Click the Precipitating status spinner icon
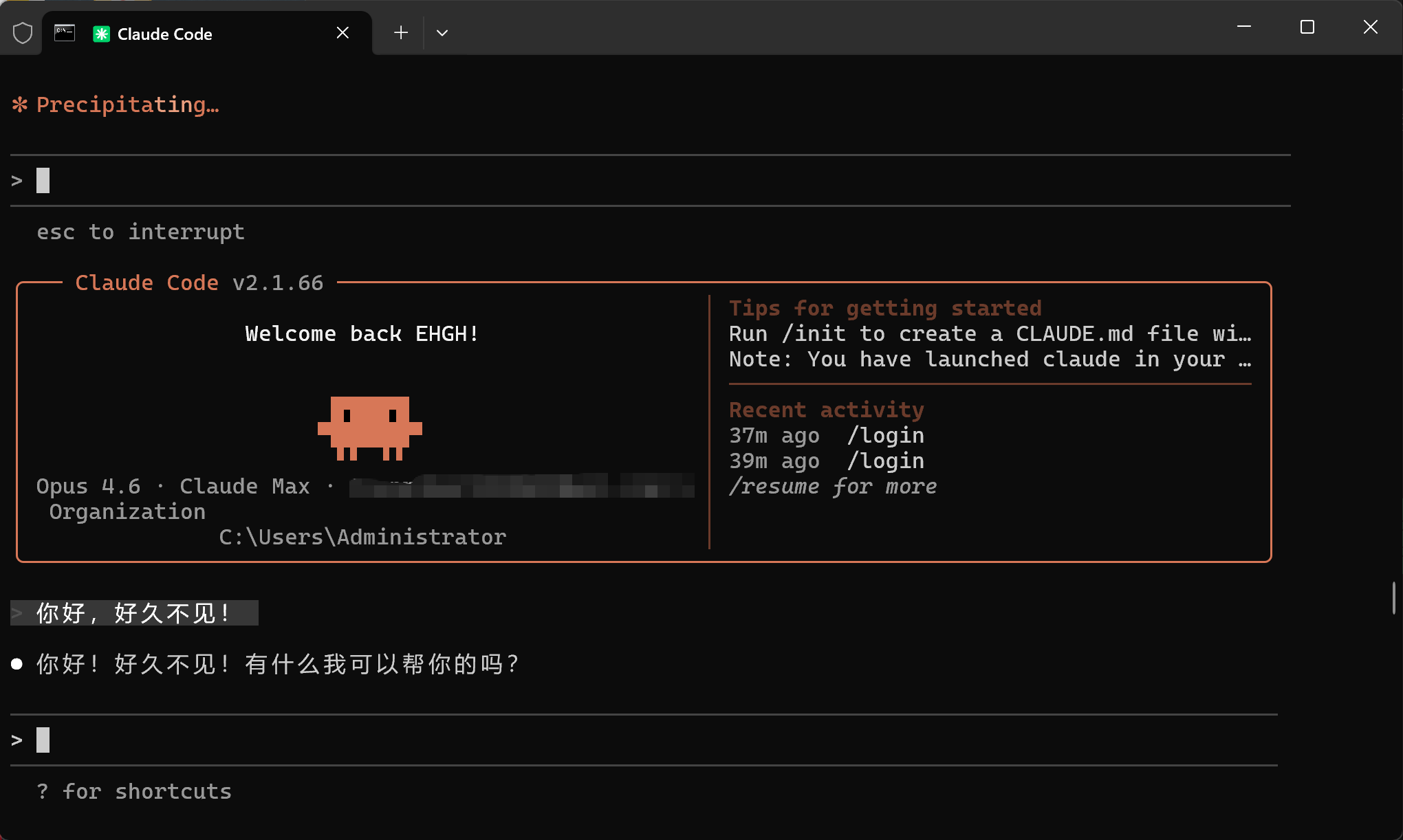This screenshot has width=1403, height=840. pyautogui.click(x=20, y=104)
